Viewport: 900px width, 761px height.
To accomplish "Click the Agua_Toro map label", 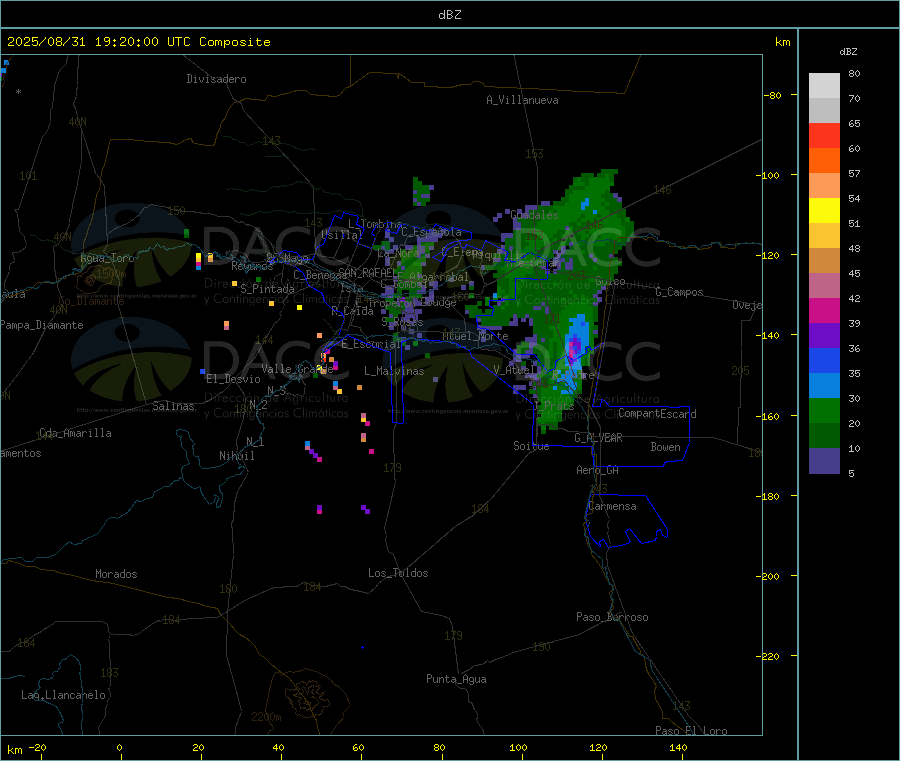I will (107, 258).
